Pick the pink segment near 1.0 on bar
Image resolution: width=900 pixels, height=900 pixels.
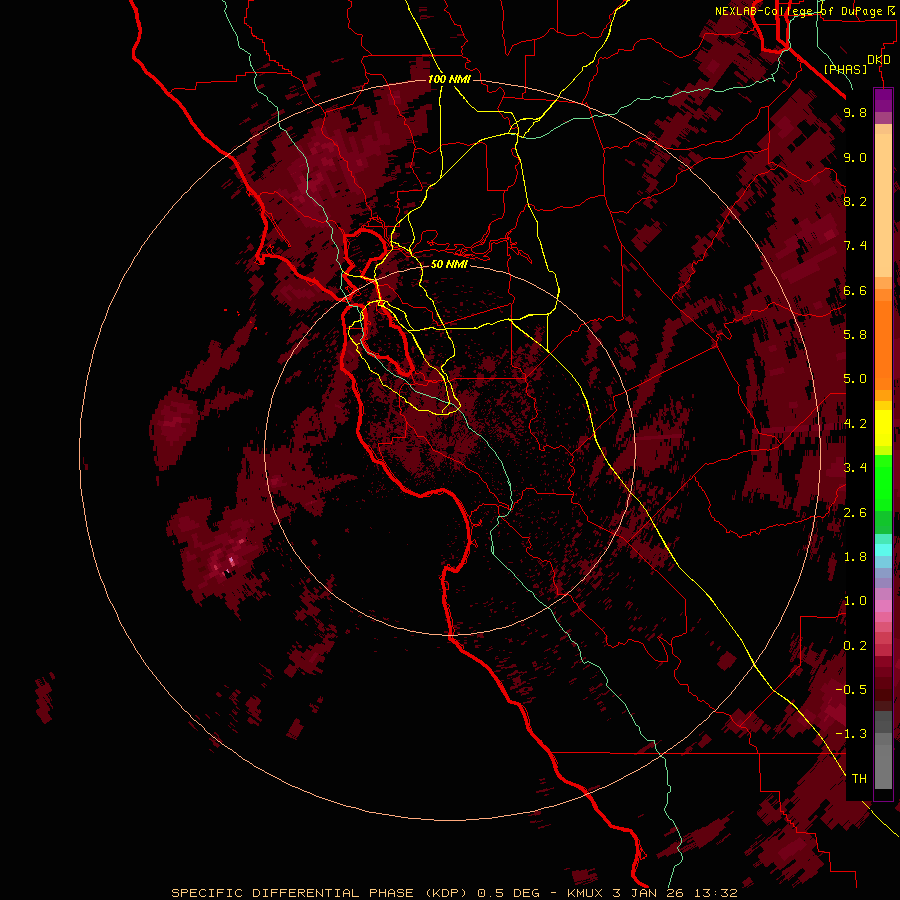click(883, 606)
